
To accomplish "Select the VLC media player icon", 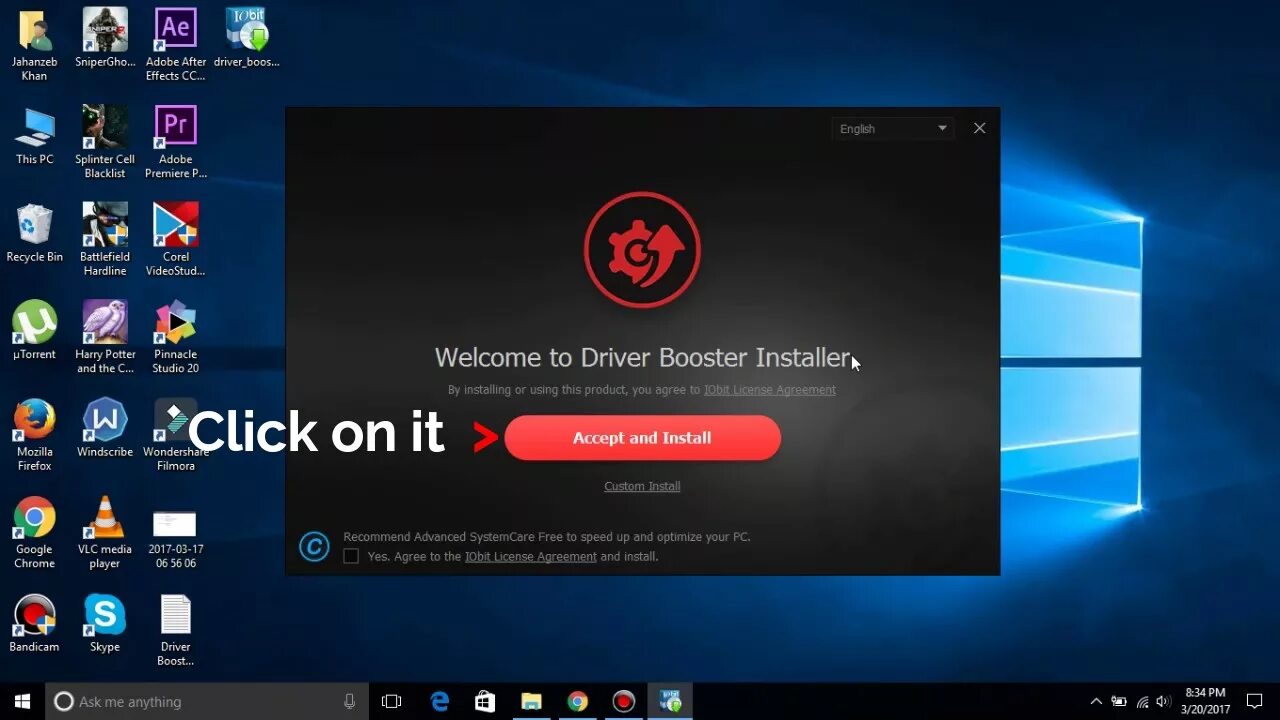I will click(105, 533).
